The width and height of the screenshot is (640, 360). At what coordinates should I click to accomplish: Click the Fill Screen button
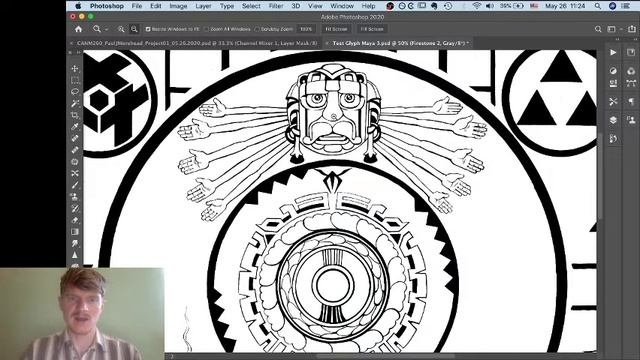click(372, 29)
